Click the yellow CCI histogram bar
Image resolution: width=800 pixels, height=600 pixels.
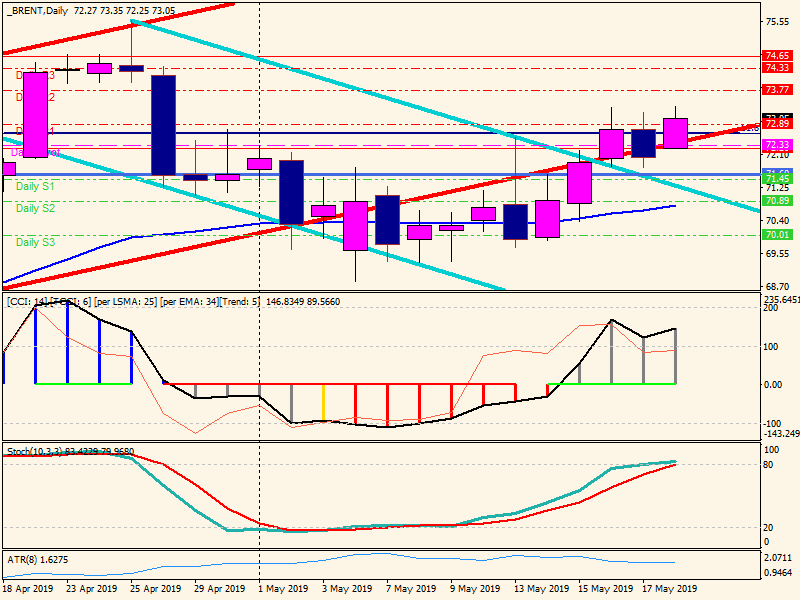coord(323,402)
